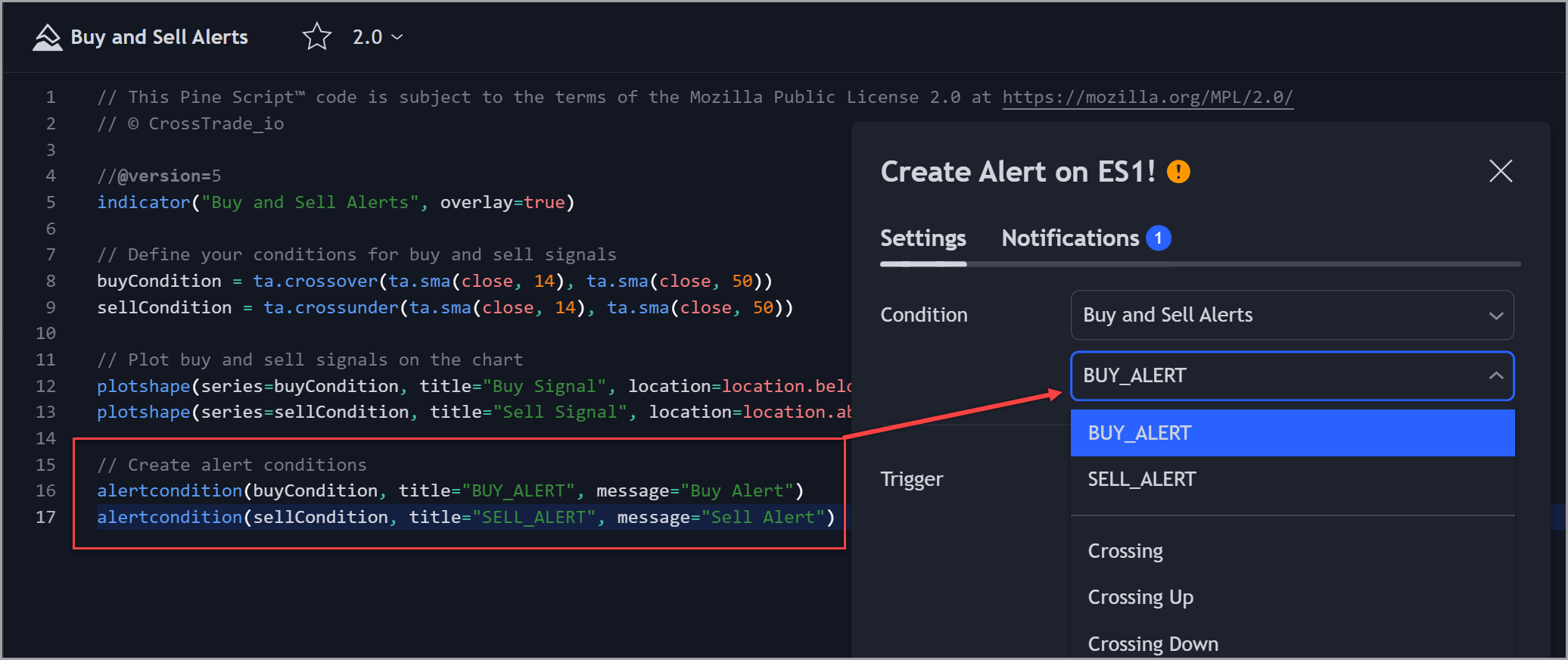Click the "Sell Signal" title string on line 13
The image size is (1568, 660).
[560, 412]
